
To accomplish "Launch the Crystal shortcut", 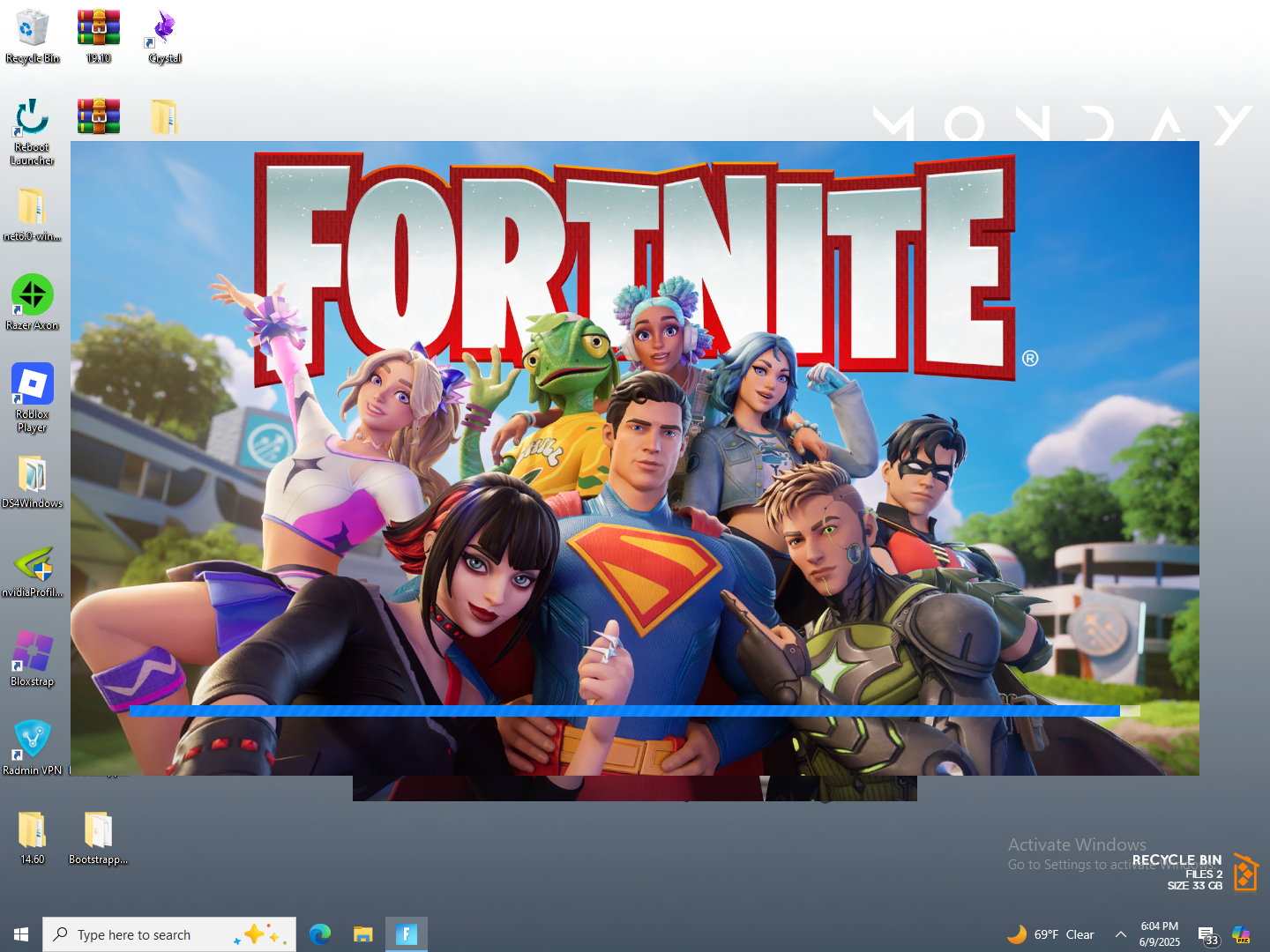I will tap(165, 36).
